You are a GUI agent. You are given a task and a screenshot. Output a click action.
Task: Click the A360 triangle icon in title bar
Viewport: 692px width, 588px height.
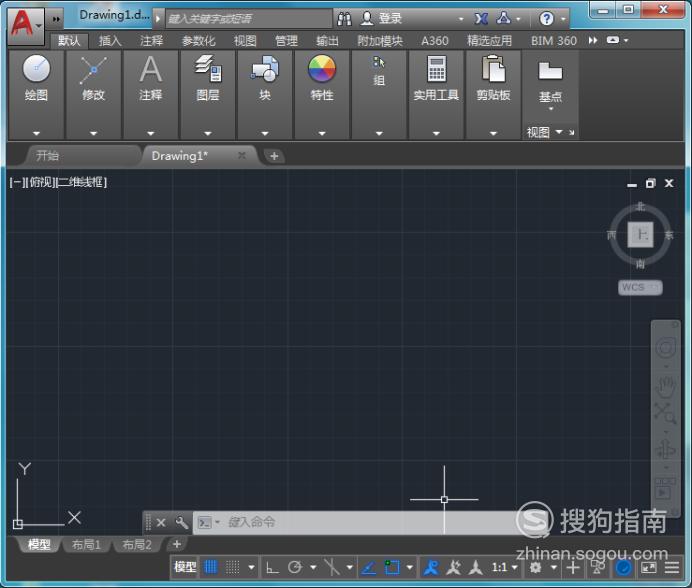pos(504,18)
